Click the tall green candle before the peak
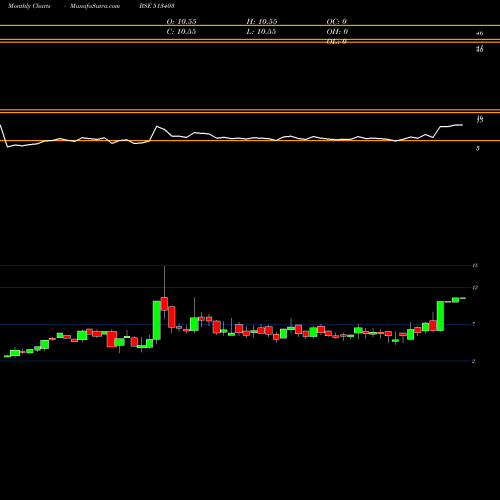This screenshot has height=500, width=500. [157, 320]
